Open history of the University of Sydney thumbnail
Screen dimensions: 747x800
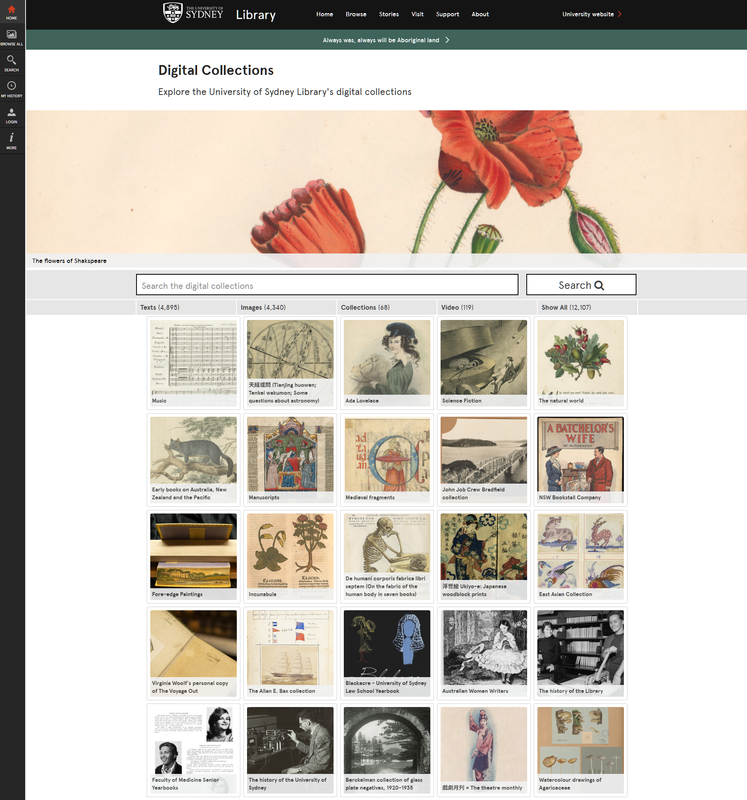click(290, 750)
